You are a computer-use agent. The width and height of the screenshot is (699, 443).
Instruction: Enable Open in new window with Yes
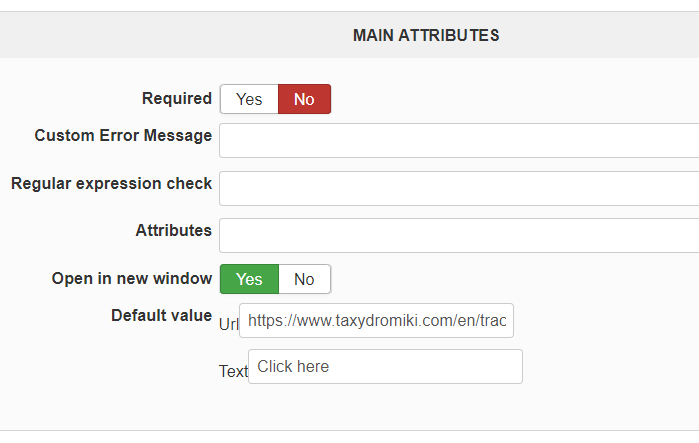coord(249,279)
